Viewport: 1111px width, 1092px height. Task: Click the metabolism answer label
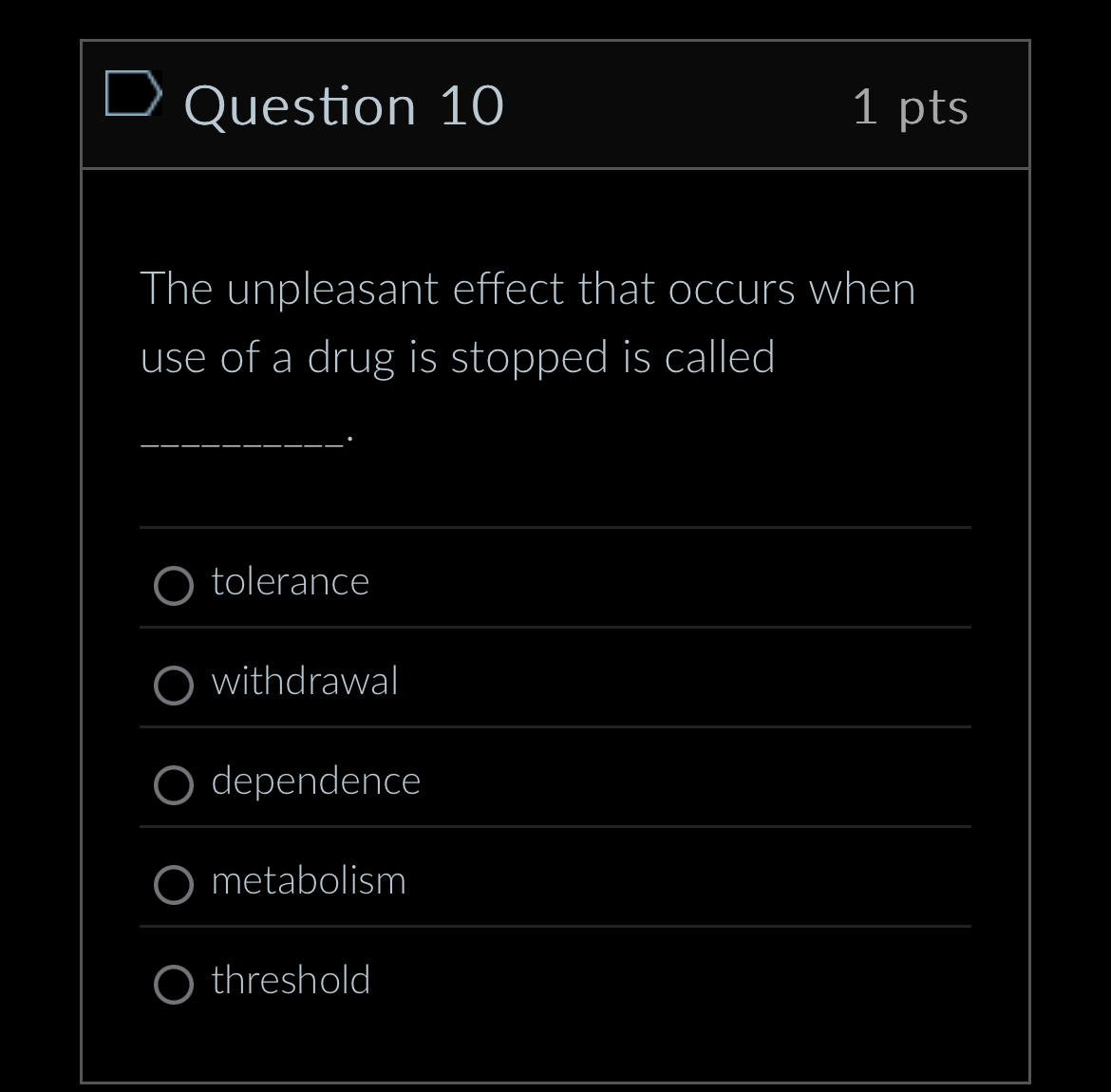pyautogui.click(x=309, y=880)
